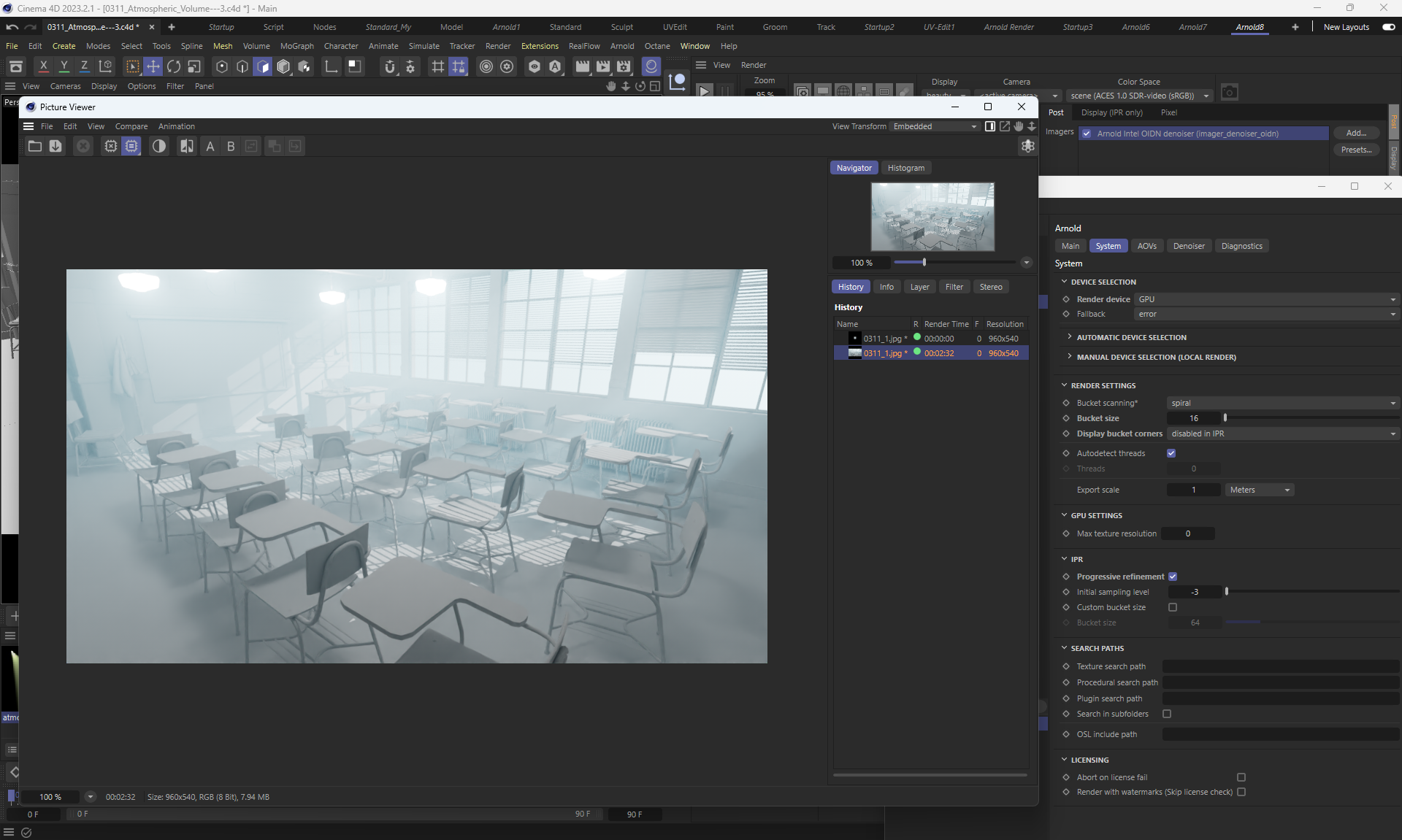Select the Move tool in main toolbar
This screenshot has height=840, width=1402.
pyautogui.click(x=153, y=67)
